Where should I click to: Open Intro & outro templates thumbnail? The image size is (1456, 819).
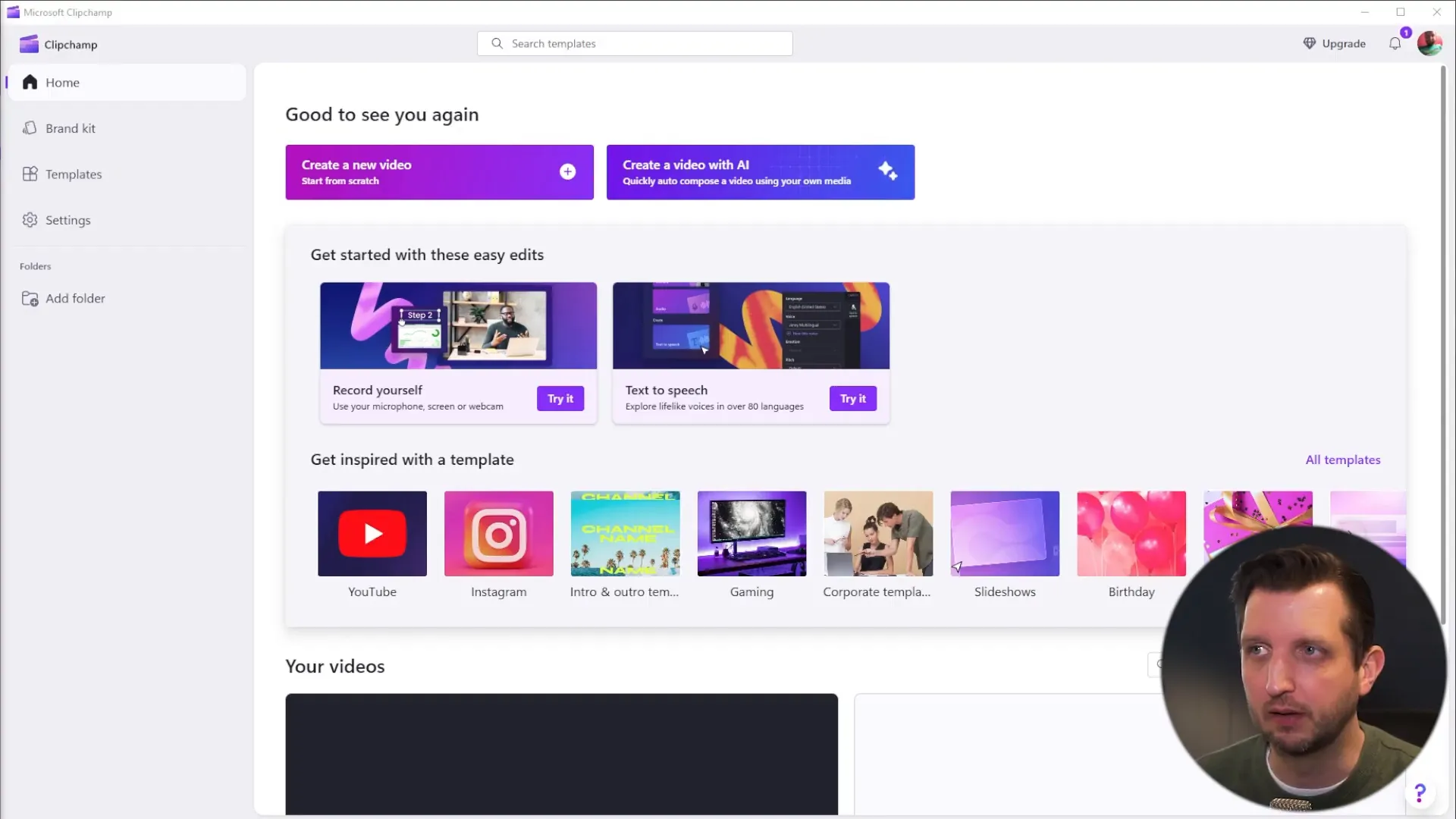tap(626, 534)
